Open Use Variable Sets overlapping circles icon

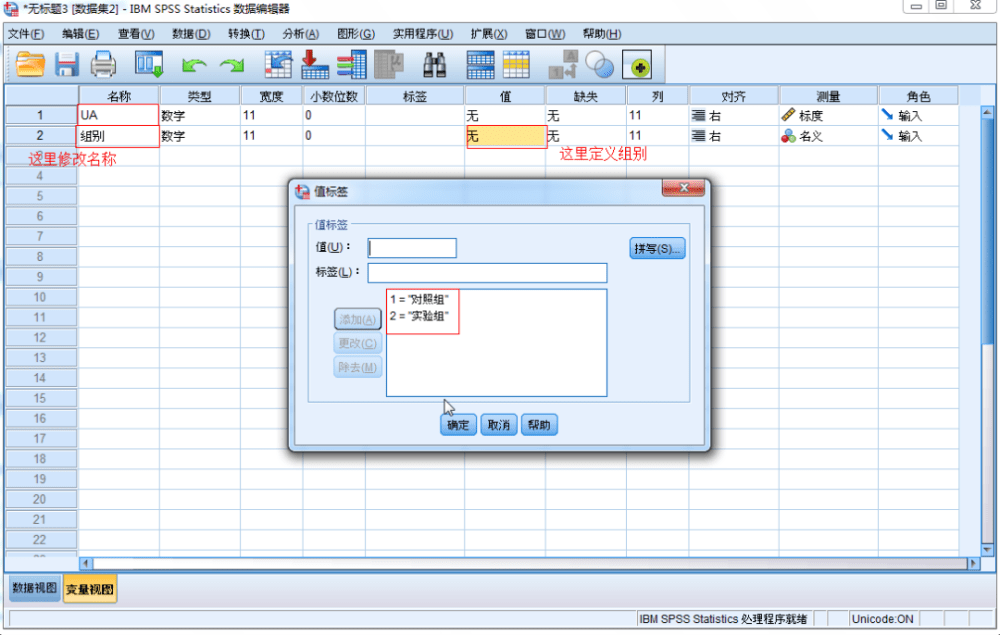tap(599, 64)
